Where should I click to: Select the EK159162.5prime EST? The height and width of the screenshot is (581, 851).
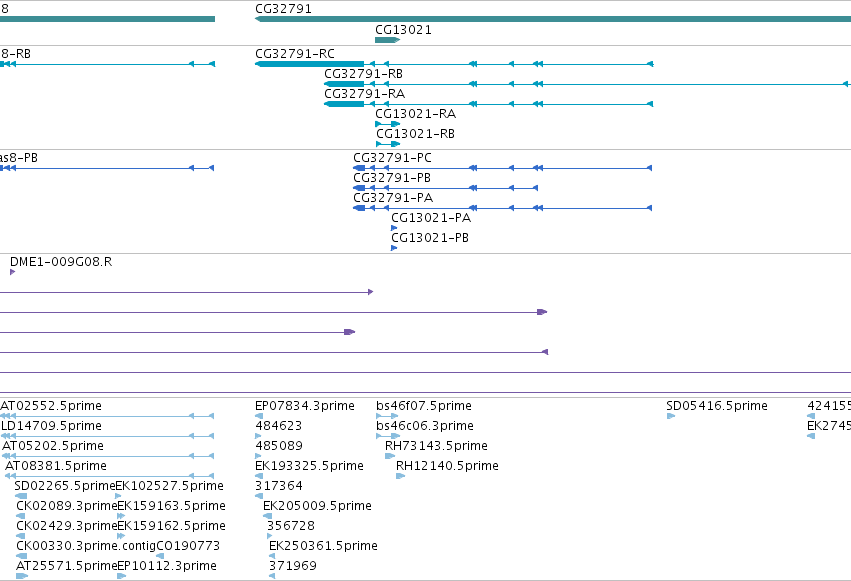[121, 536]
